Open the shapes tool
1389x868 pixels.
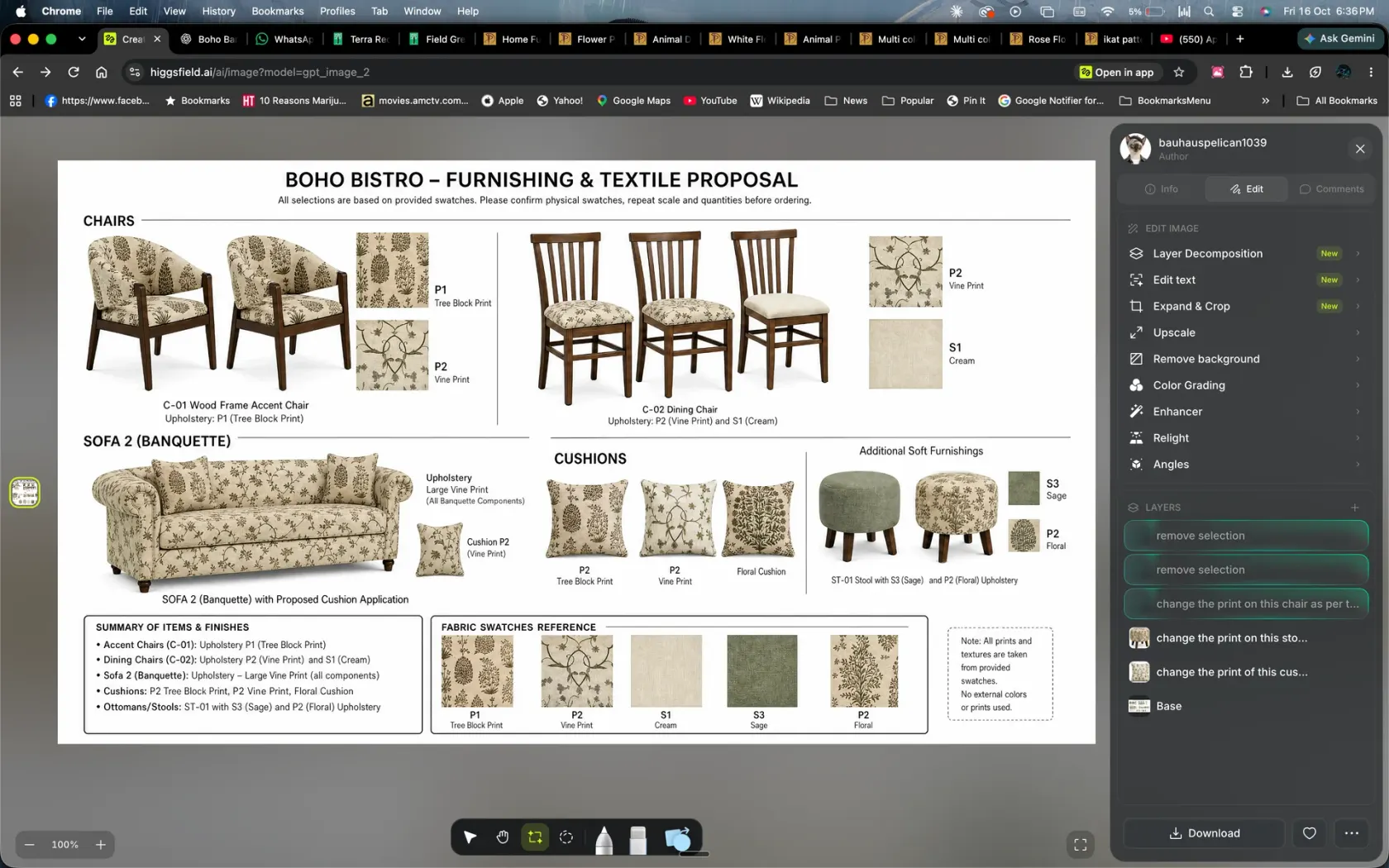tap(677, 839)
